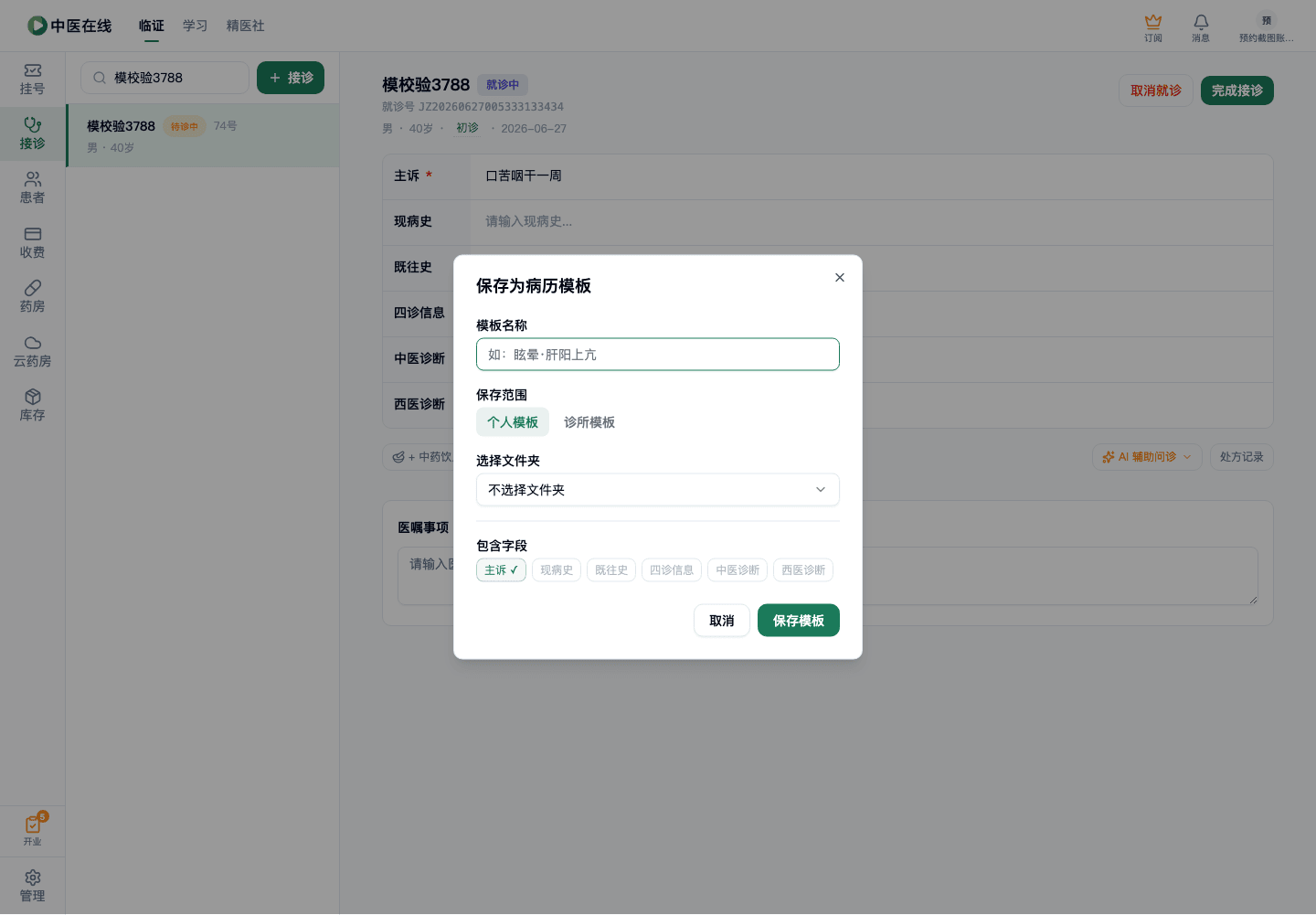Select 个人模板 save scope
1316x915 pixels.
pyautogui.click(x=513, y=422)
